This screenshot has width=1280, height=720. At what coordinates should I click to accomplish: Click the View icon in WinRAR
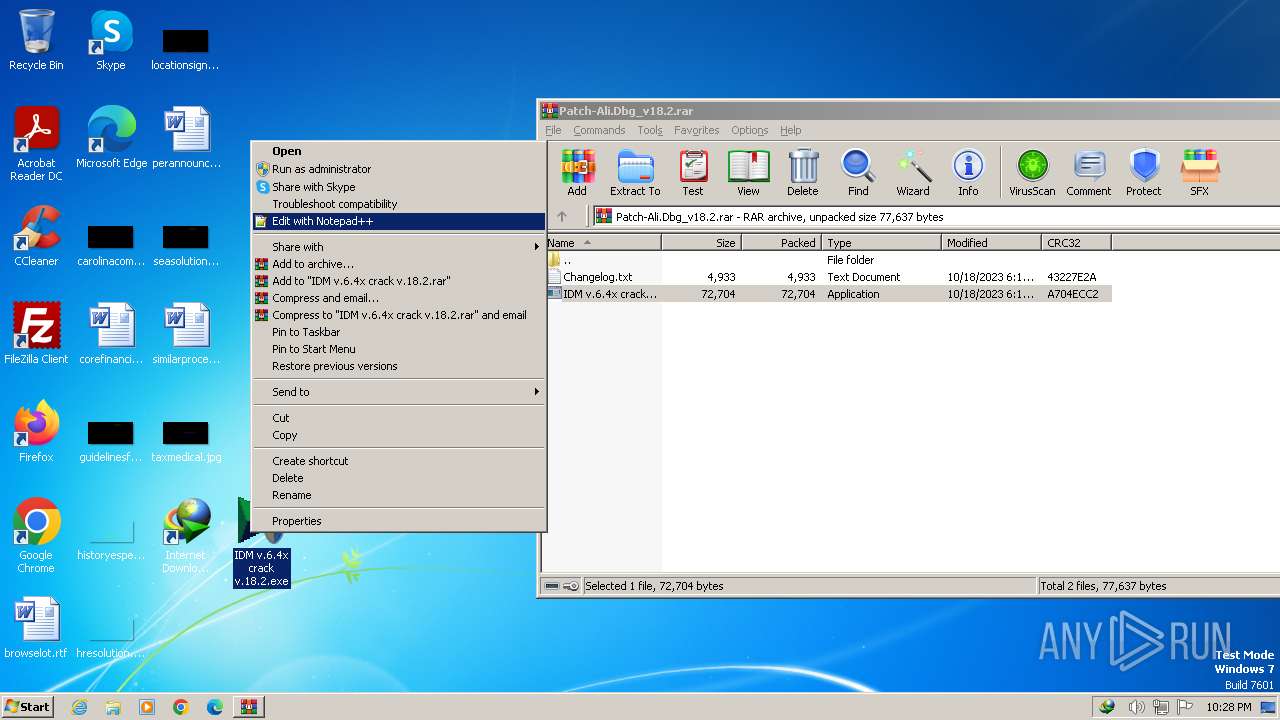(x=748, y=173)
